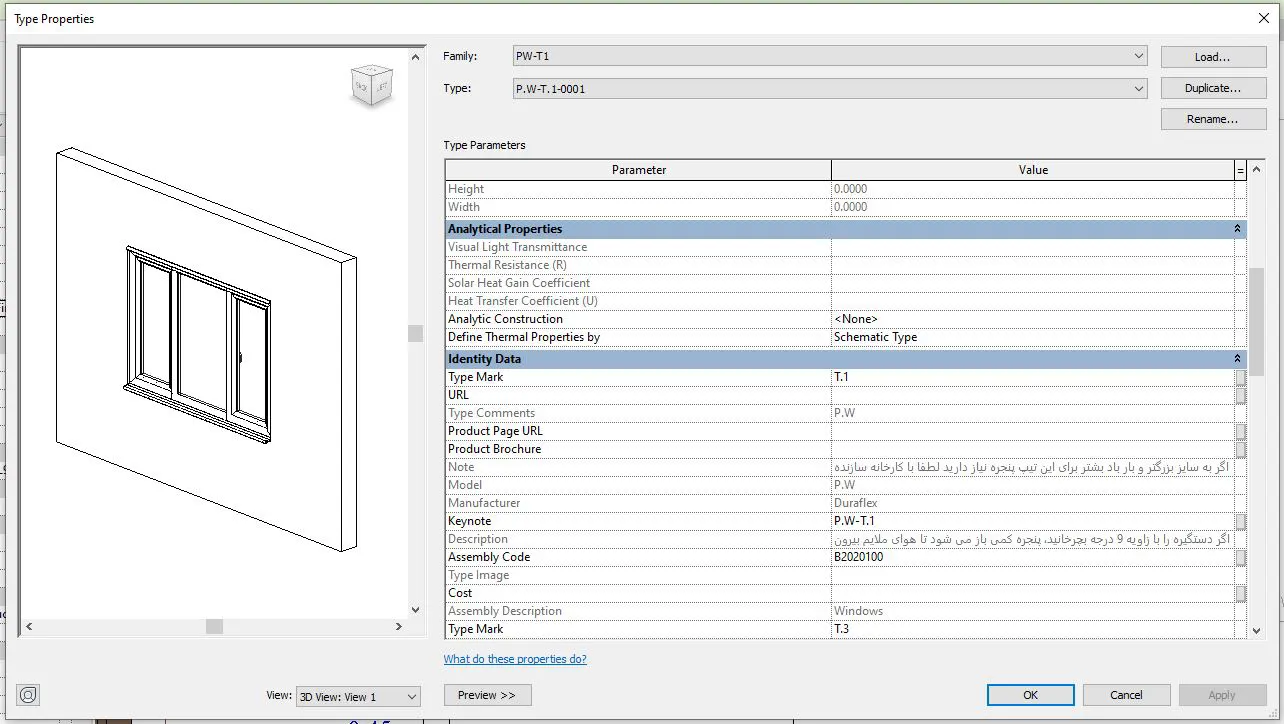This screenshot has width=1284, height=724.
Task: Click the Parameter column header
Action: click(x=638, y=170)
